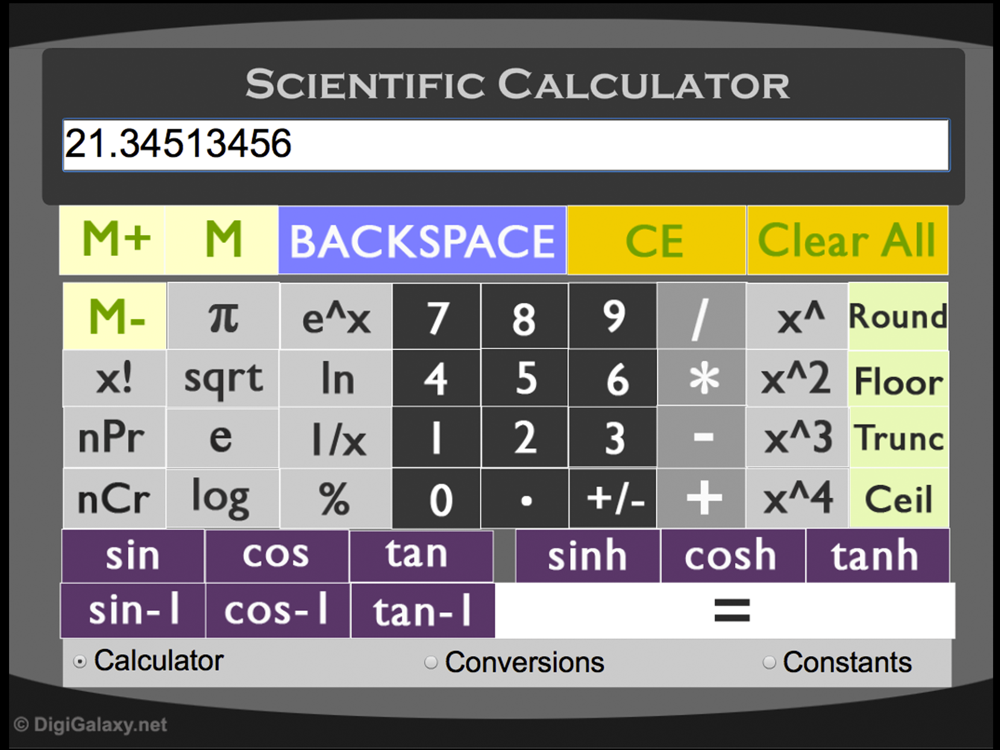This screenshot has height=750, width=1000.
Task: Compute the square root with sqrt
Action: click(x=223, y=378)
